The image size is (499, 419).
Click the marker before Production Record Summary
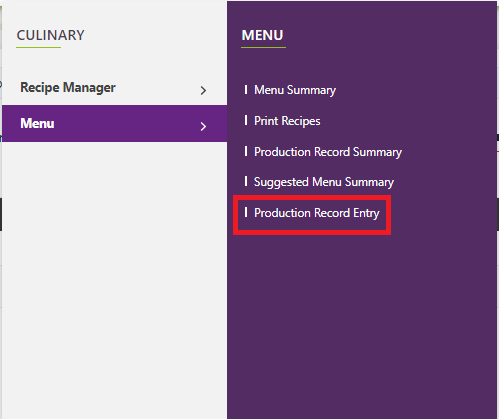(x=246, y=151)
